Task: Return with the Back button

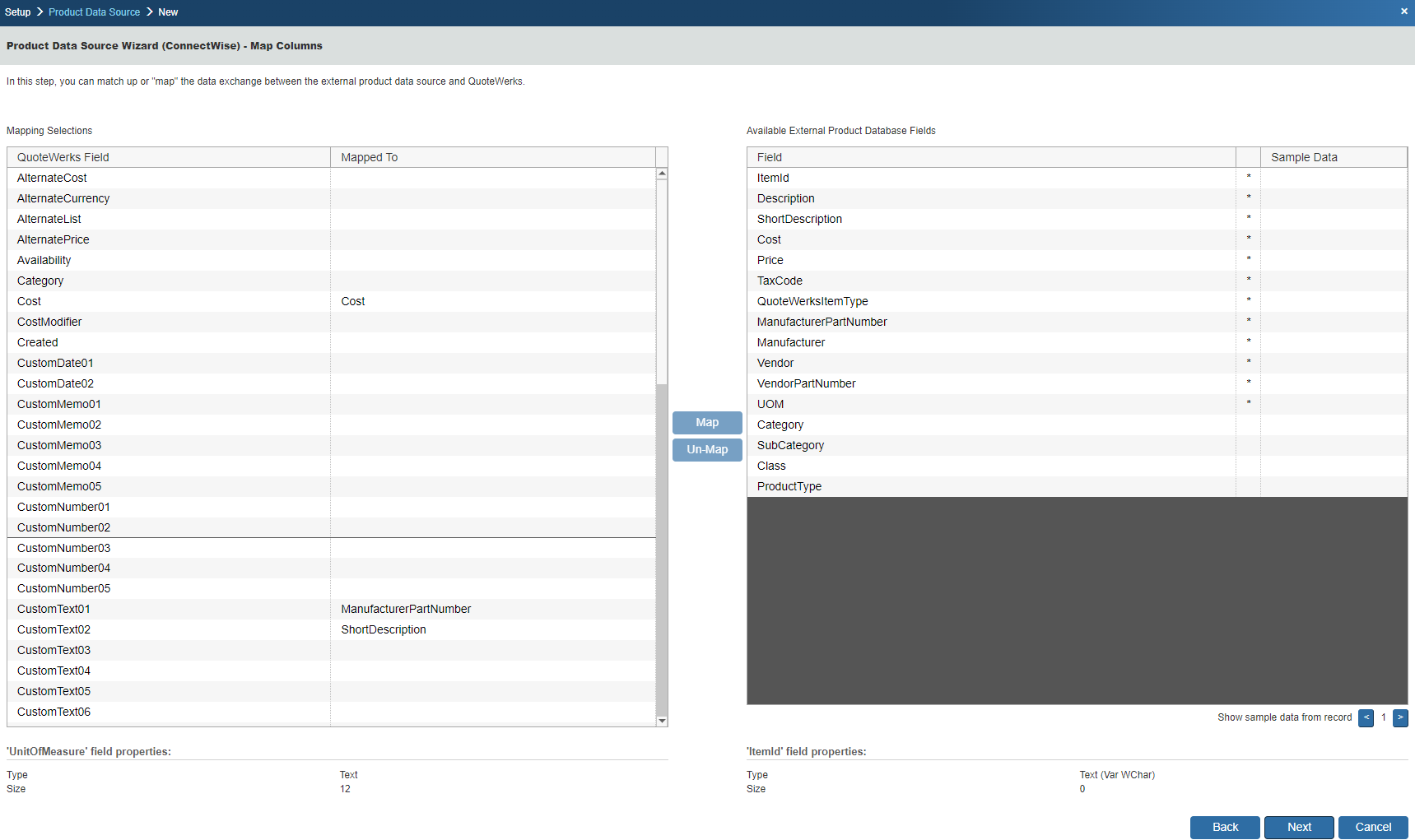Action: 1224,827
